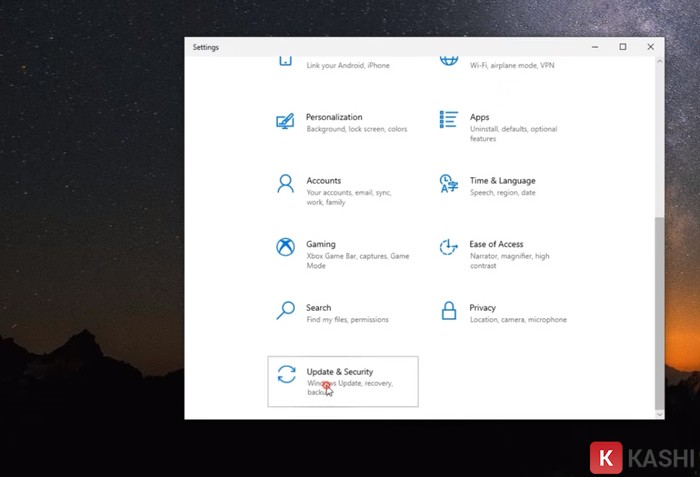
Task: Click the Personalization paintbrush monitor icon
Action: (285, 121)
